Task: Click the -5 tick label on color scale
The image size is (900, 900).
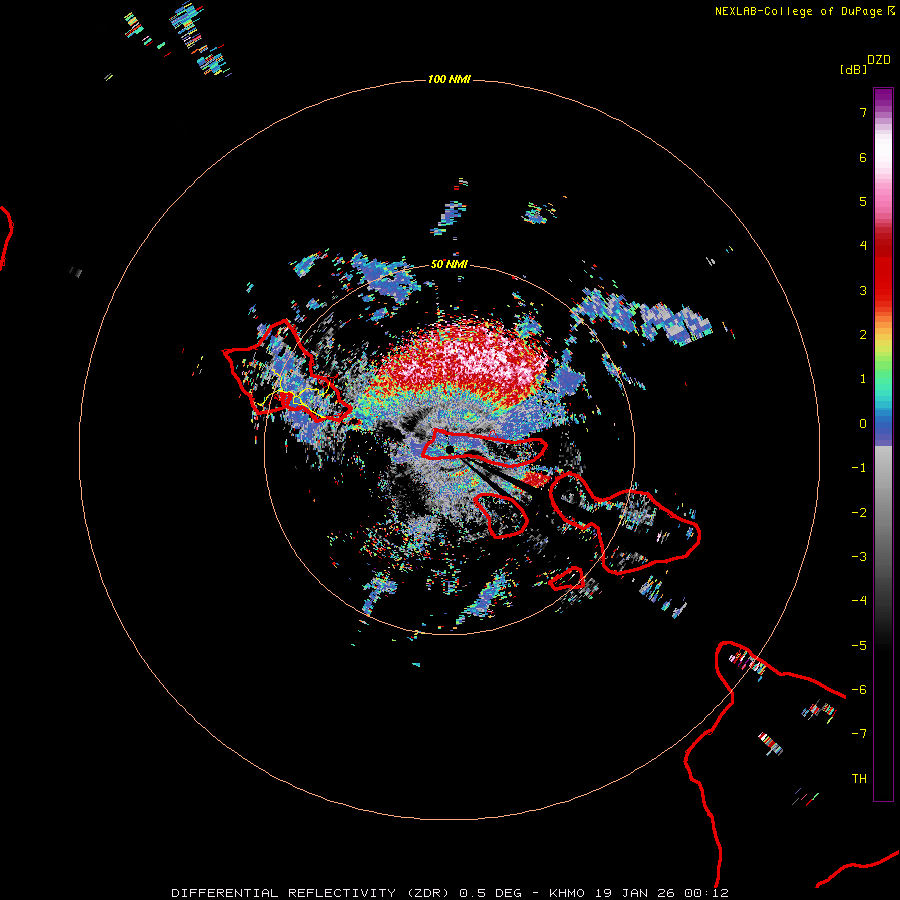Action: pyautogui.click(x=859, y=646)
